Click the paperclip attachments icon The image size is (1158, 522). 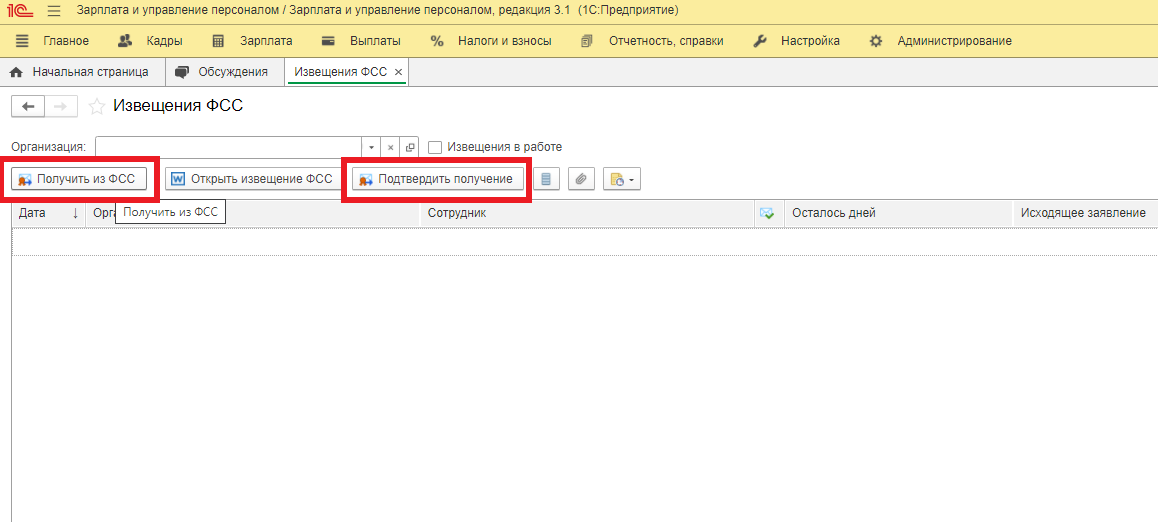(581, 179)
